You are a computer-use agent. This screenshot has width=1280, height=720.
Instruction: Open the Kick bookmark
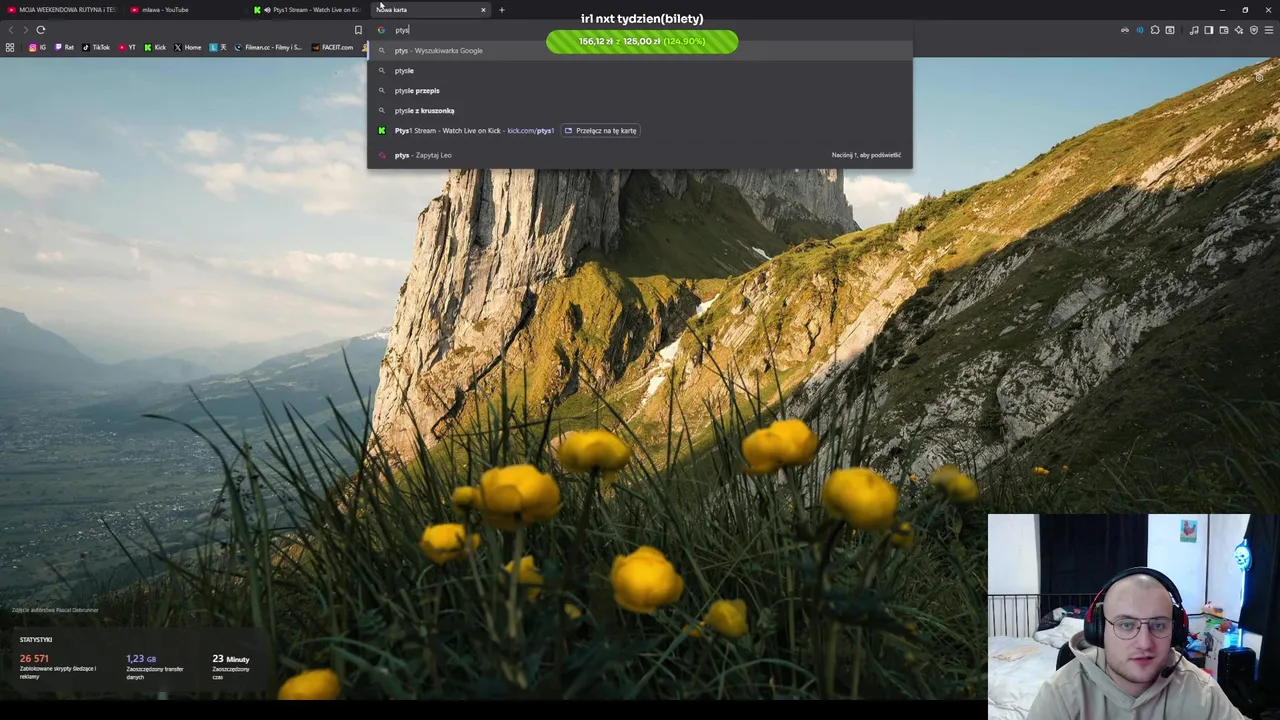[x=155, y=47]
